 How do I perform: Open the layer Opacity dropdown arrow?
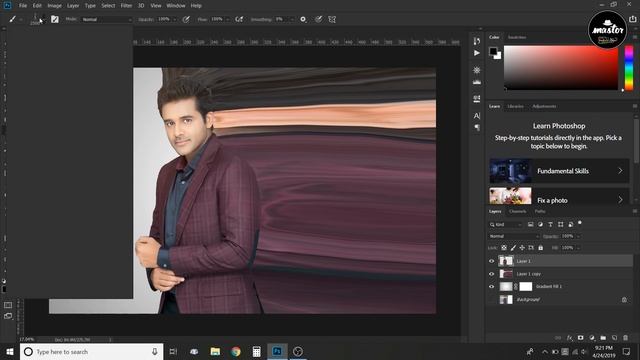point(578,236)
